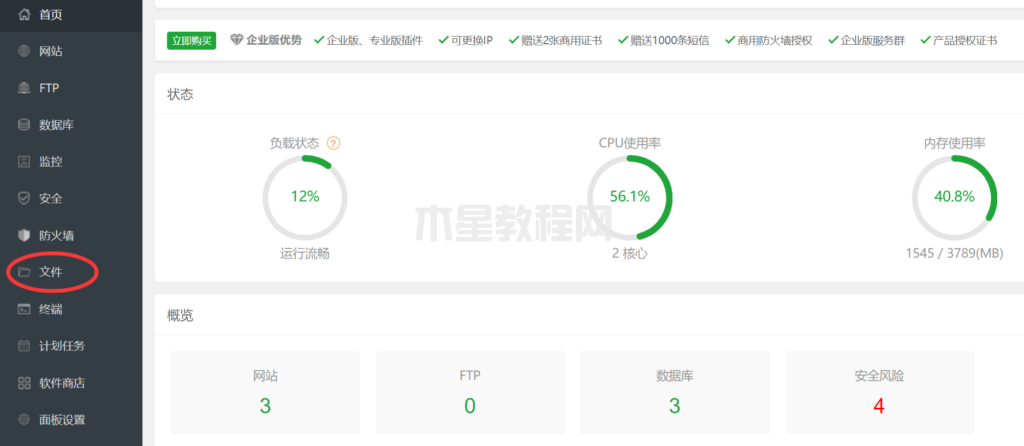Click the 产品授权证书 feature text
This screenshot has height=446, width=1024.
[965, 40]
